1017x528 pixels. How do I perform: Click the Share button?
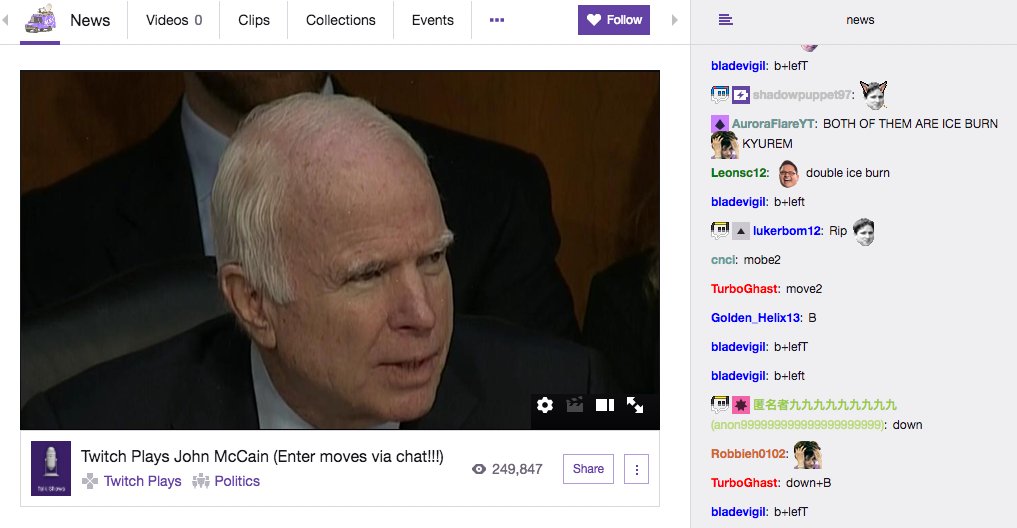click(588, 469)
